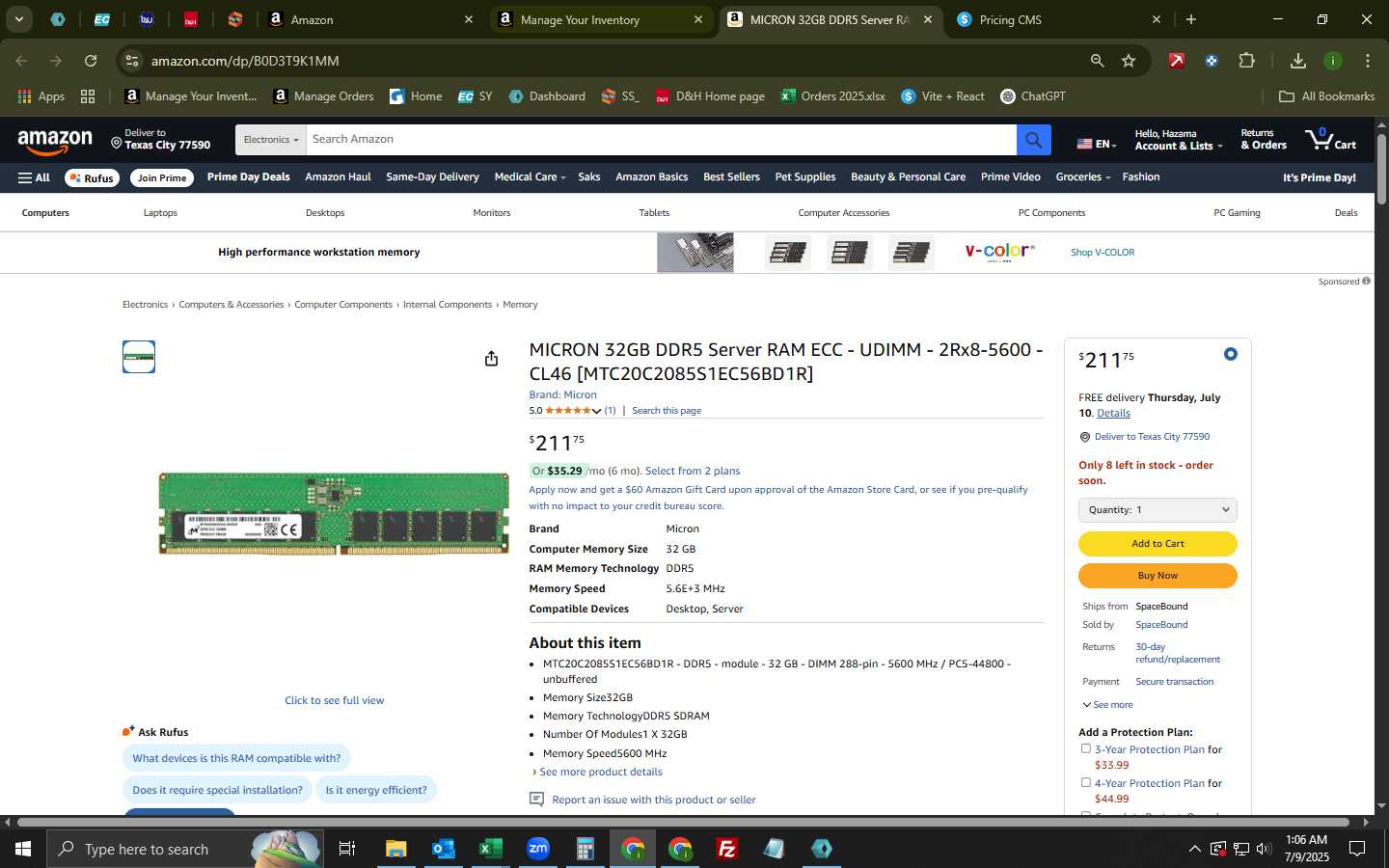Check the 3-Year Protection Plan box
The height and width of the screenshot is (868, 1389).
(1085, 748)
